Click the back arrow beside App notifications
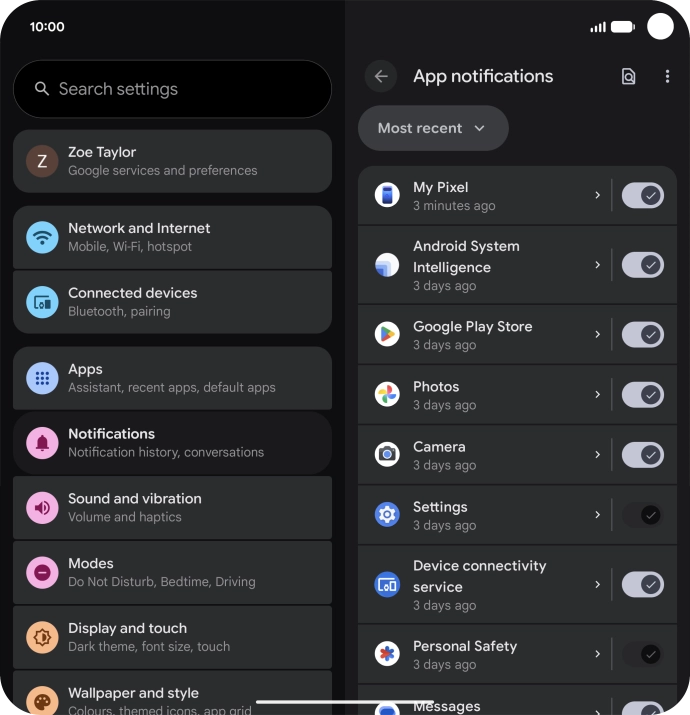This screenshot has width=690, height=715. click(381, 76)
